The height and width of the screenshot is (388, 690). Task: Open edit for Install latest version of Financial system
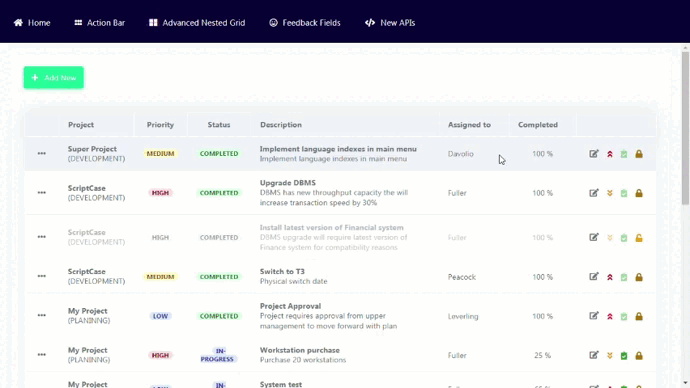click(x=594, y=237)
